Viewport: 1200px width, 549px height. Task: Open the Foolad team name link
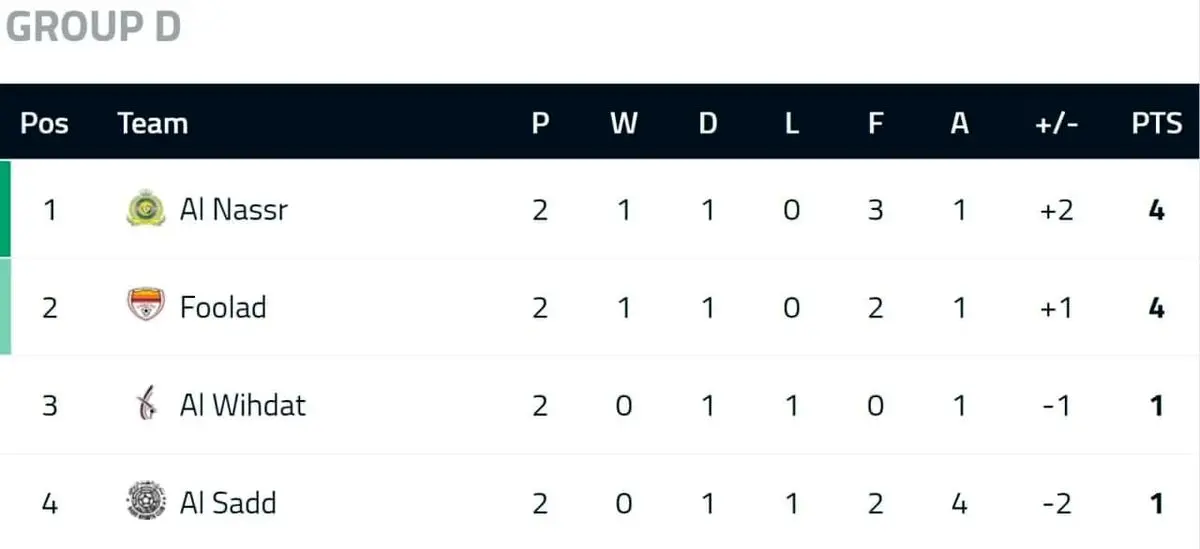point(223,306)
